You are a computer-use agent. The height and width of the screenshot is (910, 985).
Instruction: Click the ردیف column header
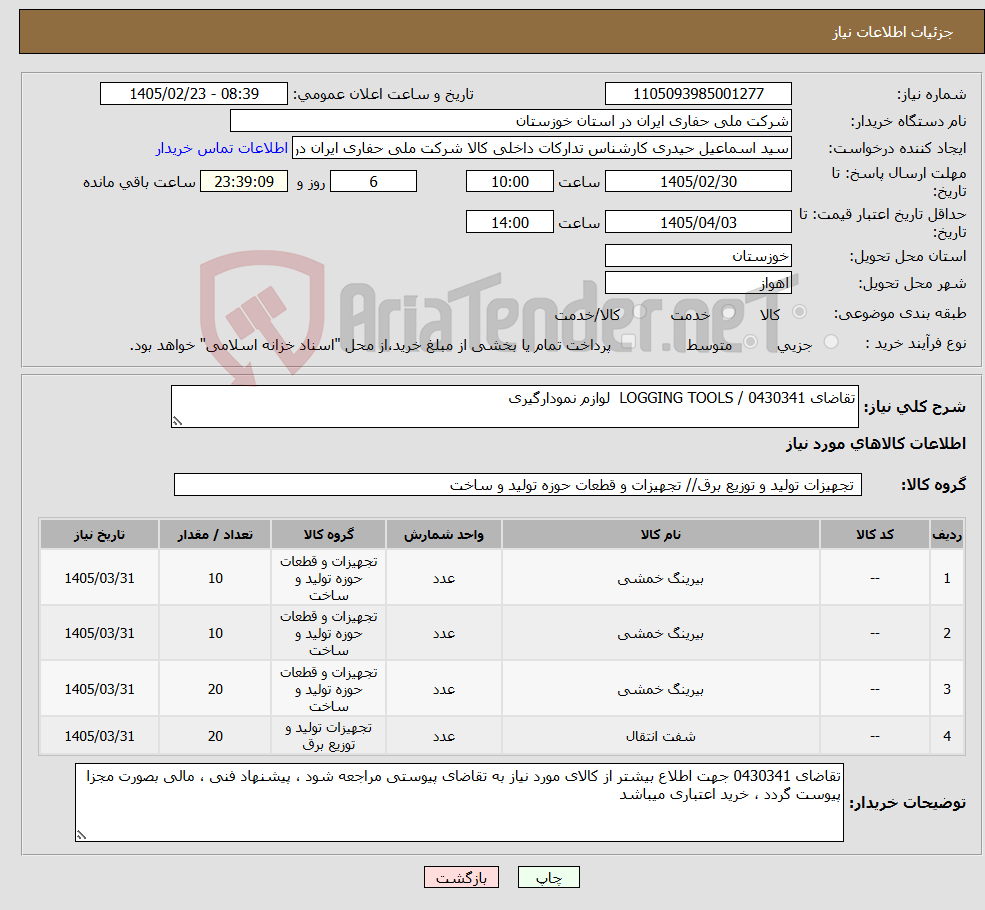tap(947, 534)
